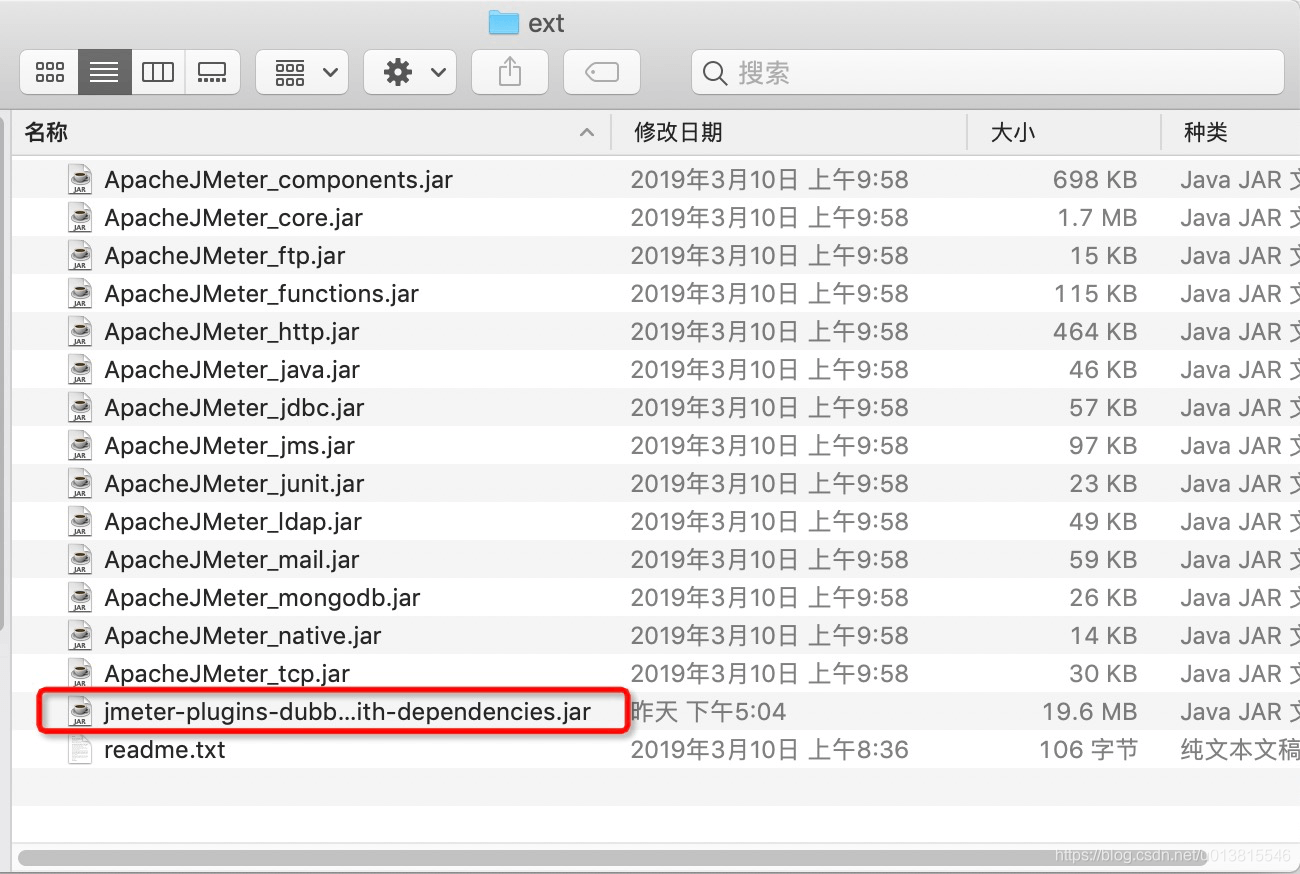Click the 2019年3月10日 上午8:36 date

click(x=769, y=750)
